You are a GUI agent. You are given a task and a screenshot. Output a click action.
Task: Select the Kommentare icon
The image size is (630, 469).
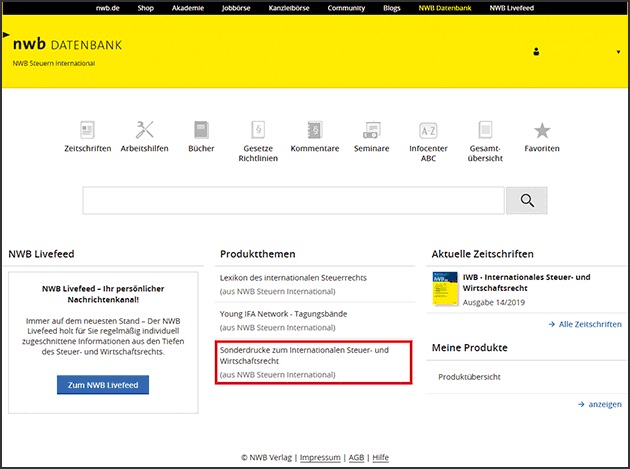(314, 130)
